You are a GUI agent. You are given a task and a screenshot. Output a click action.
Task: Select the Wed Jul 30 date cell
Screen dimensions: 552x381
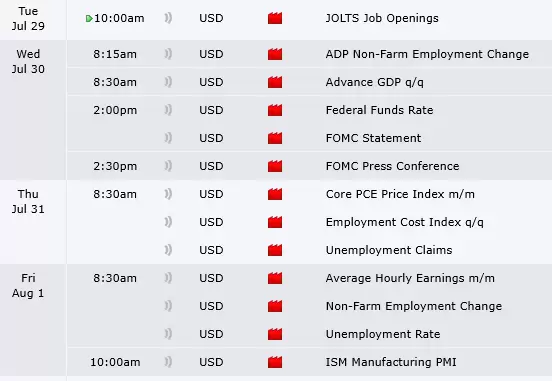pos(28,62)
